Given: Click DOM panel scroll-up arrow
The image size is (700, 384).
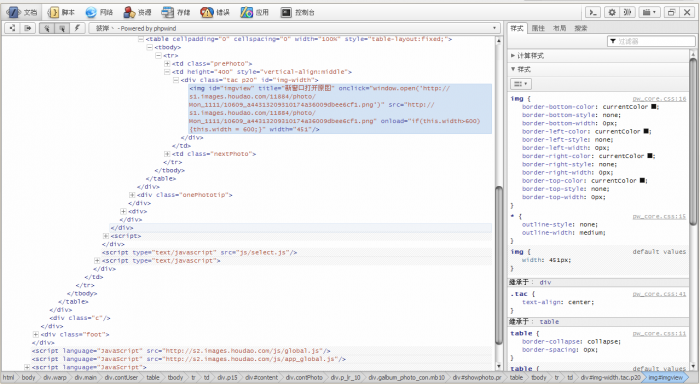Looking at the screenshot, I should pyautogui.click(x=499, y=41).
